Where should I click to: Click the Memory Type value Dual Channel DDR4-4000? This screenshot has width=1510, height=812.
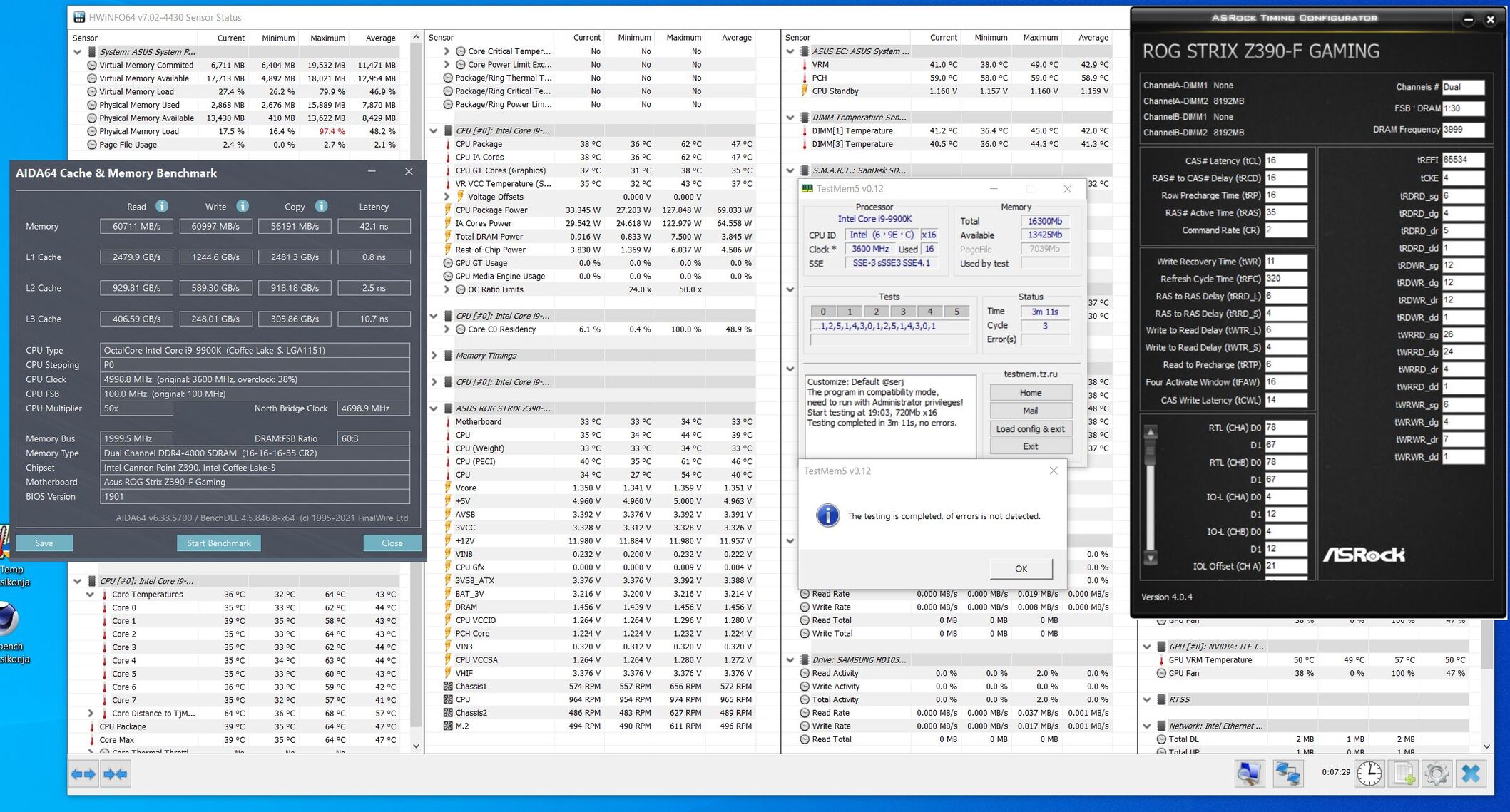255,453
